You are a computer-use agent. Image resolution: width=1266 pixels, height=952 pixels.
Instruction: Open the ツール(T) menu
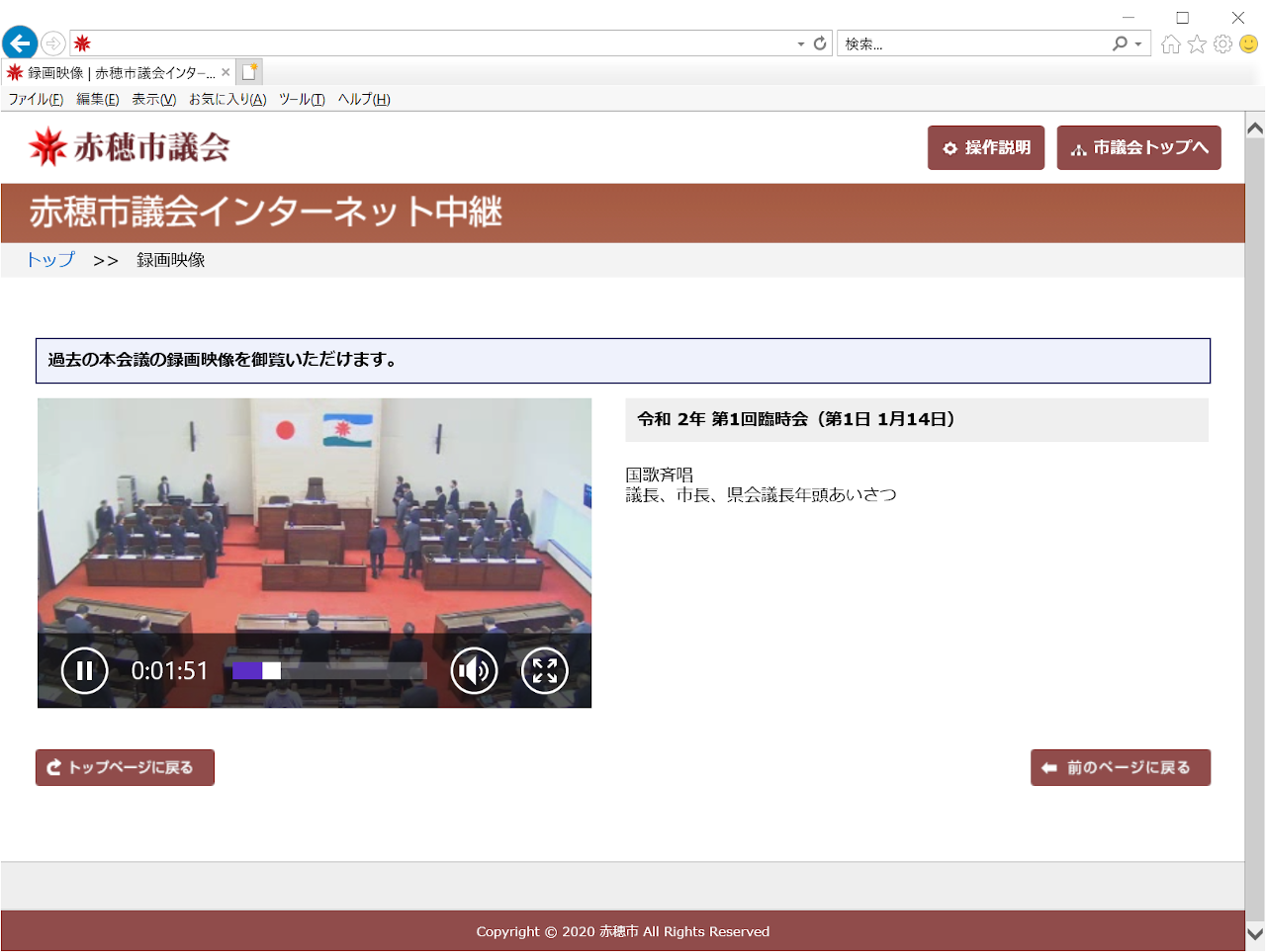(302, 99)
